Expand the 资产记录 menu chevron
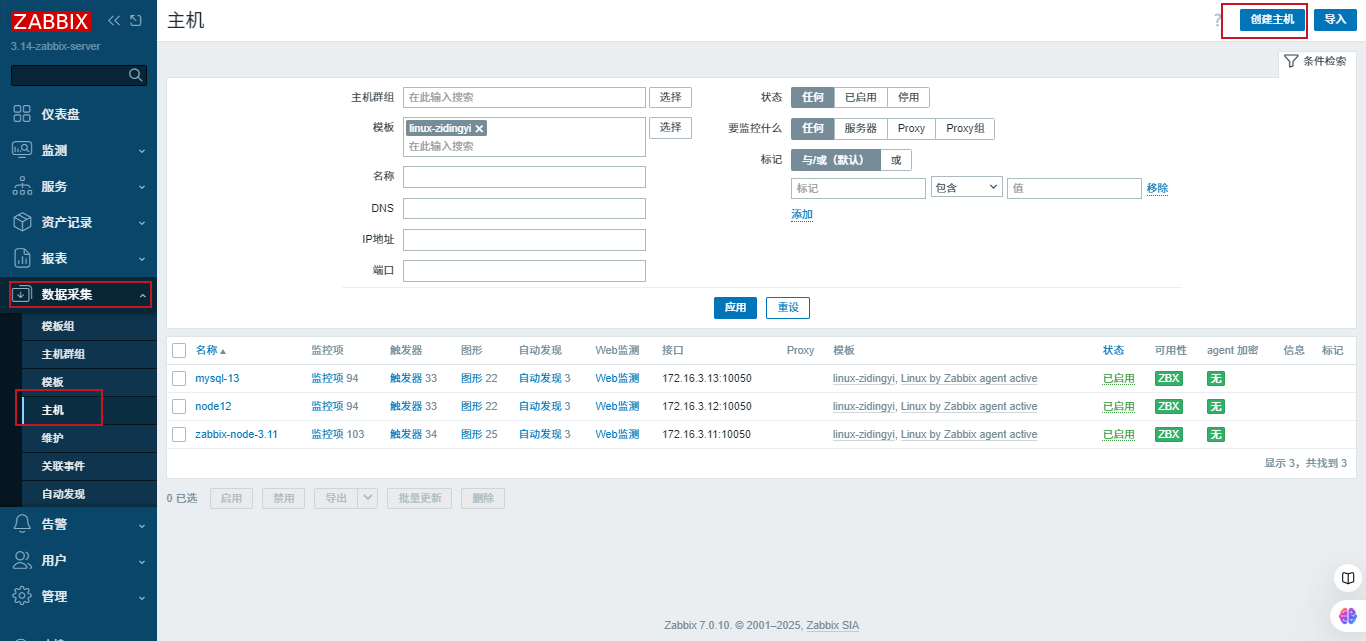Screen dimensions: 1366x641 point(142,223)
